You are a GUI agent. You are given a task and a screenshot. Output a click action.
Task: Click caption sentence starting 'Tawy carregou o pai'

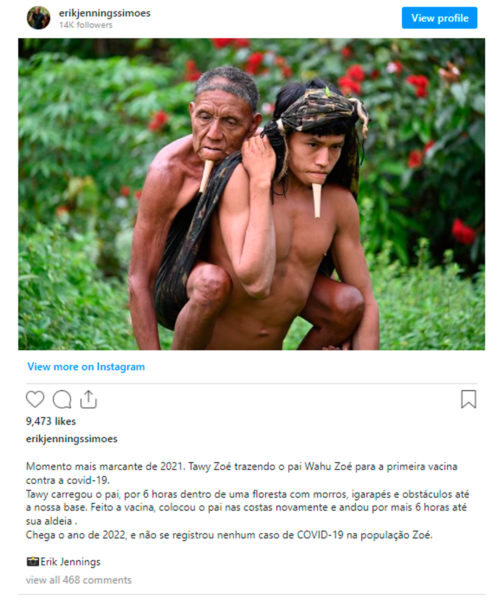pos(248,507)
